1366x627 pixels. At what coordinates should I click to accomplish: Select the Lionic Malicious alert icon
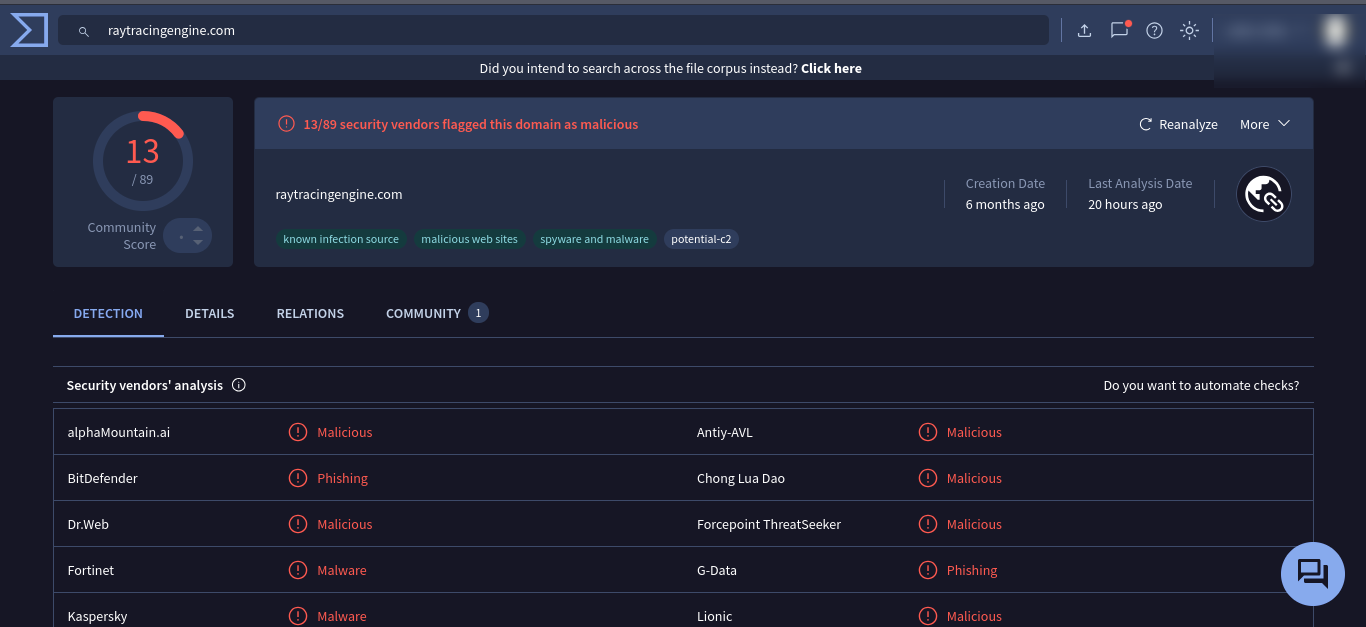click(x=928, y=616)
